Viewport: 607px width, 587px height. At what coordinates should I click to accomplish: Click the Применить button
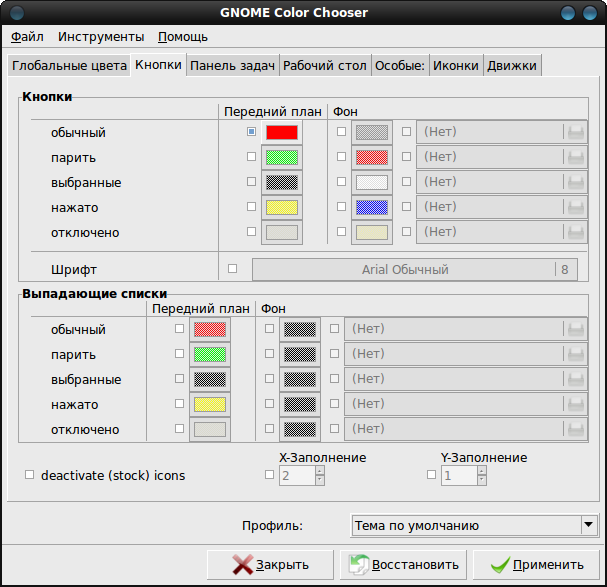tap(536, 565)
